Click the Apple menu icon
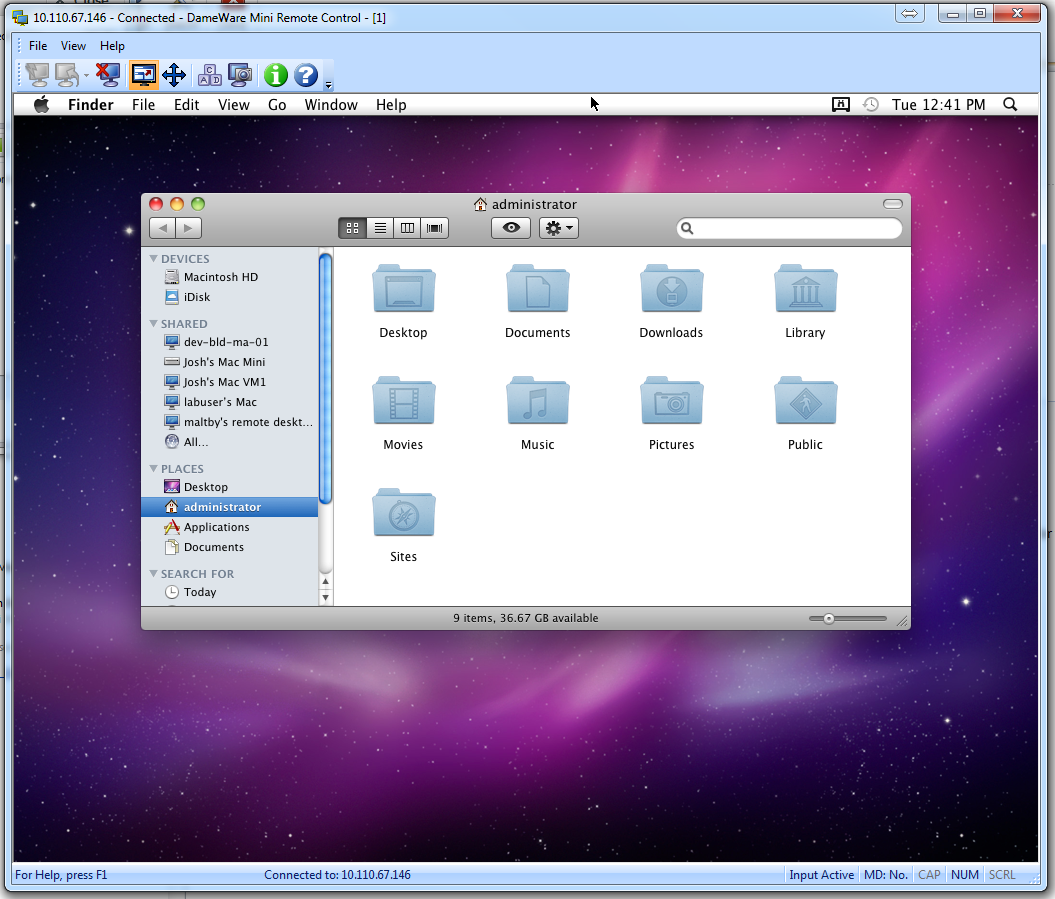 (42, 104)
